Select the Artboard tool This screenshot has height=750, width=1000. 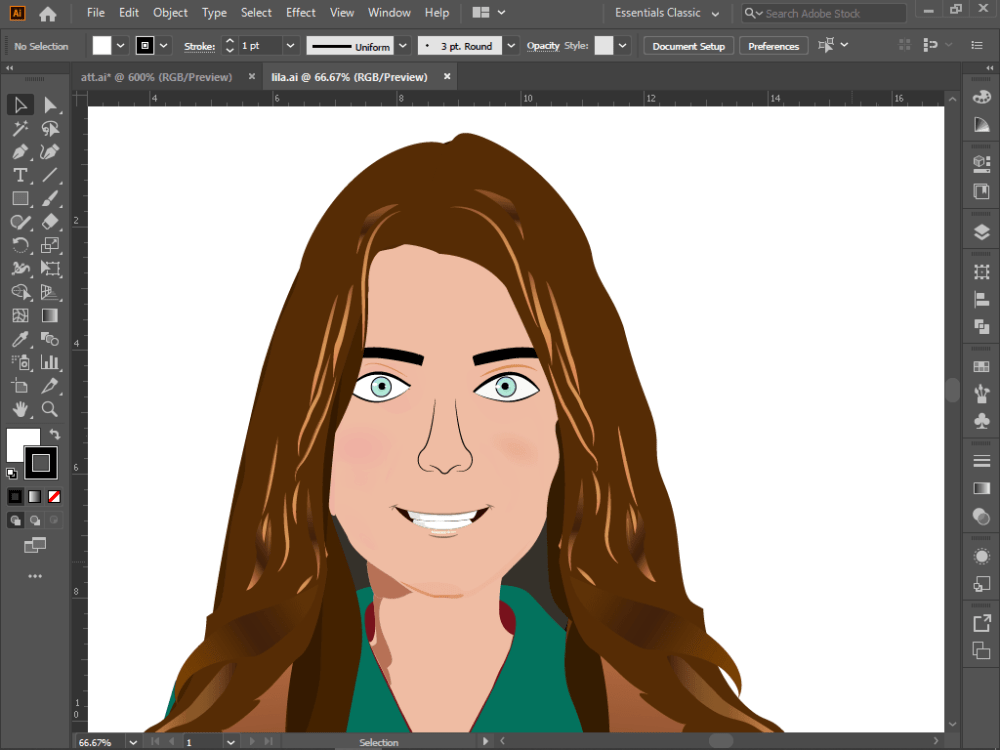click(20, 386)
